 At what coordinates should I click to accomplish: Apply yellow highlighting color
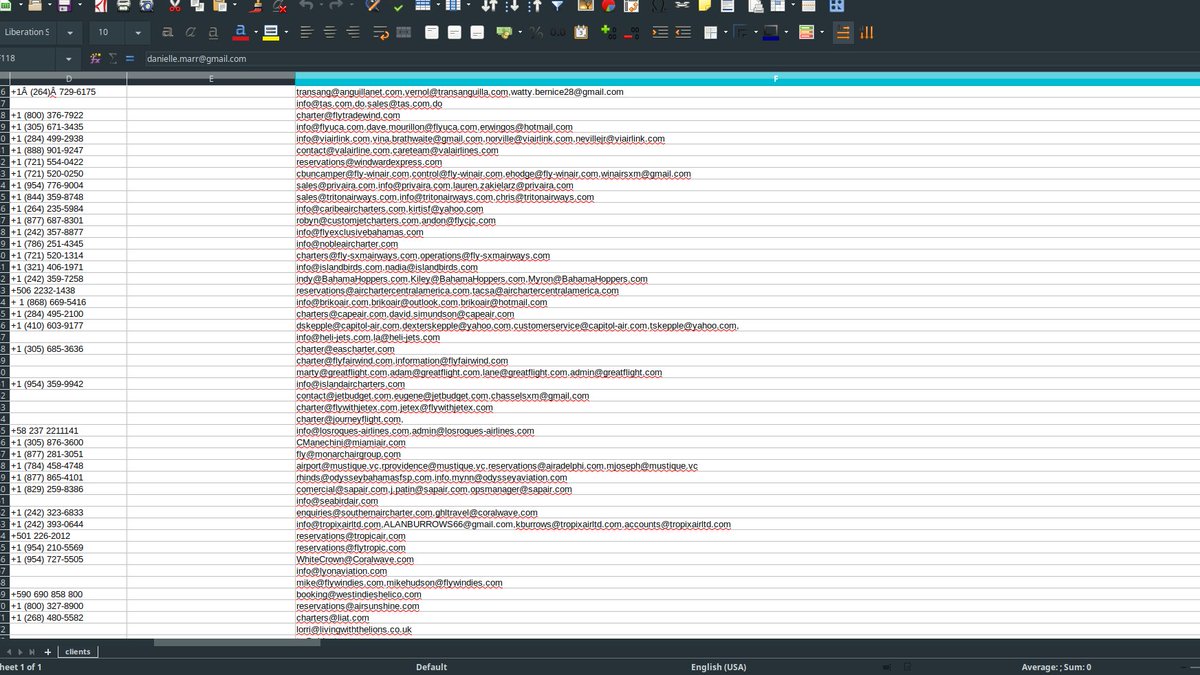coord(270,32)
